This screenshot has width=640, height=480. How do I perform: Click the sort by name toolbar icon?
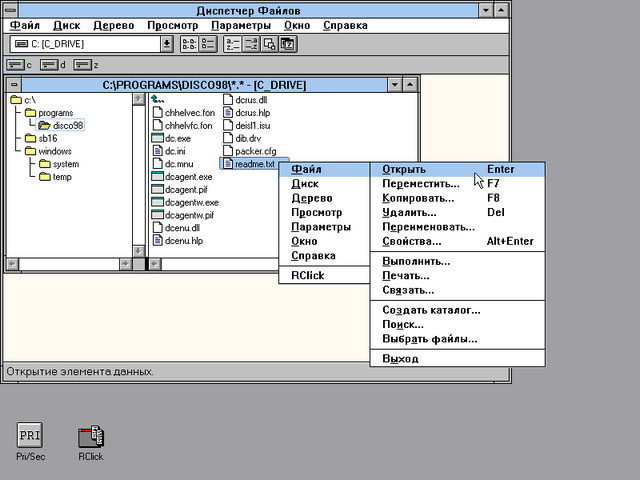[x=230, y=44]
